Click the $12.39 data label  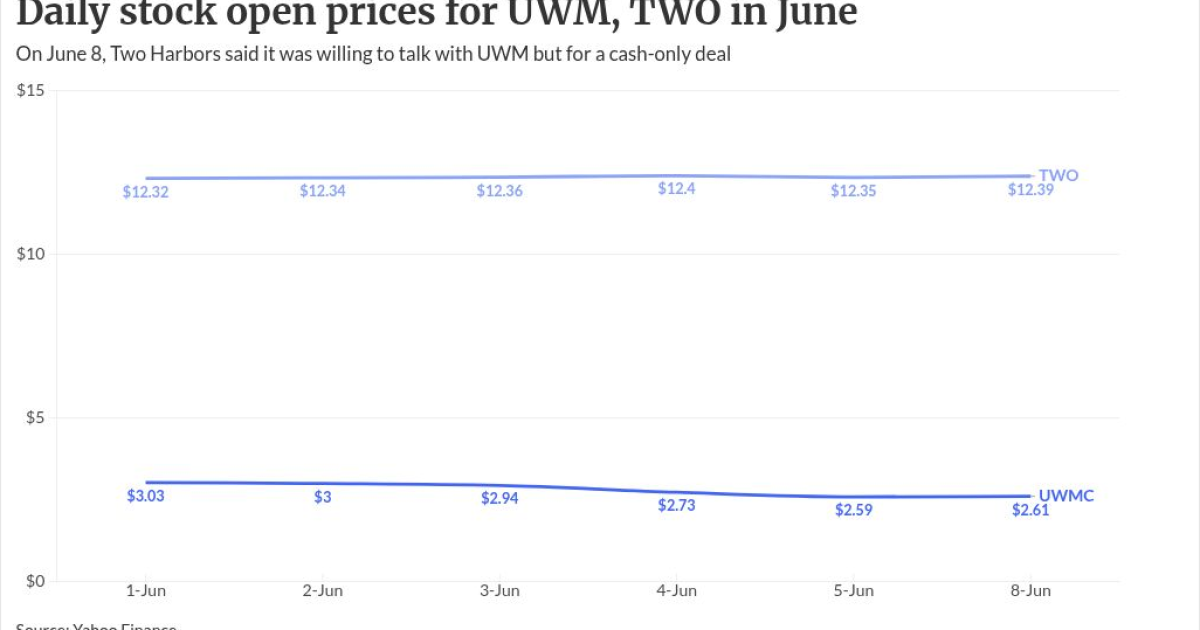click(x=1030, y=189)
